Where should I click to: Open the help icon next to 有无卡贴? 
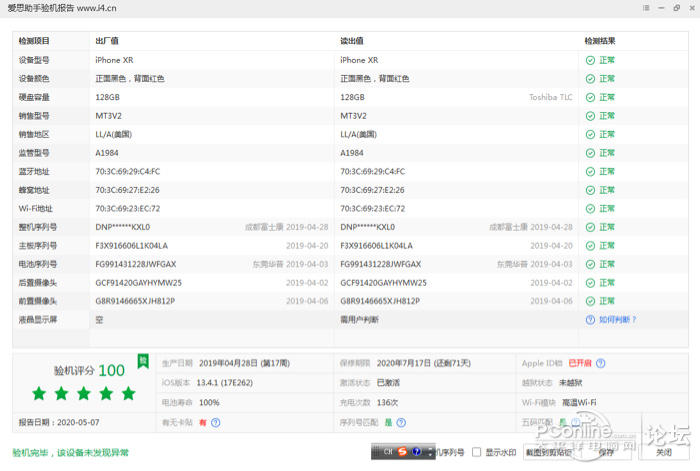click(216, 422)
